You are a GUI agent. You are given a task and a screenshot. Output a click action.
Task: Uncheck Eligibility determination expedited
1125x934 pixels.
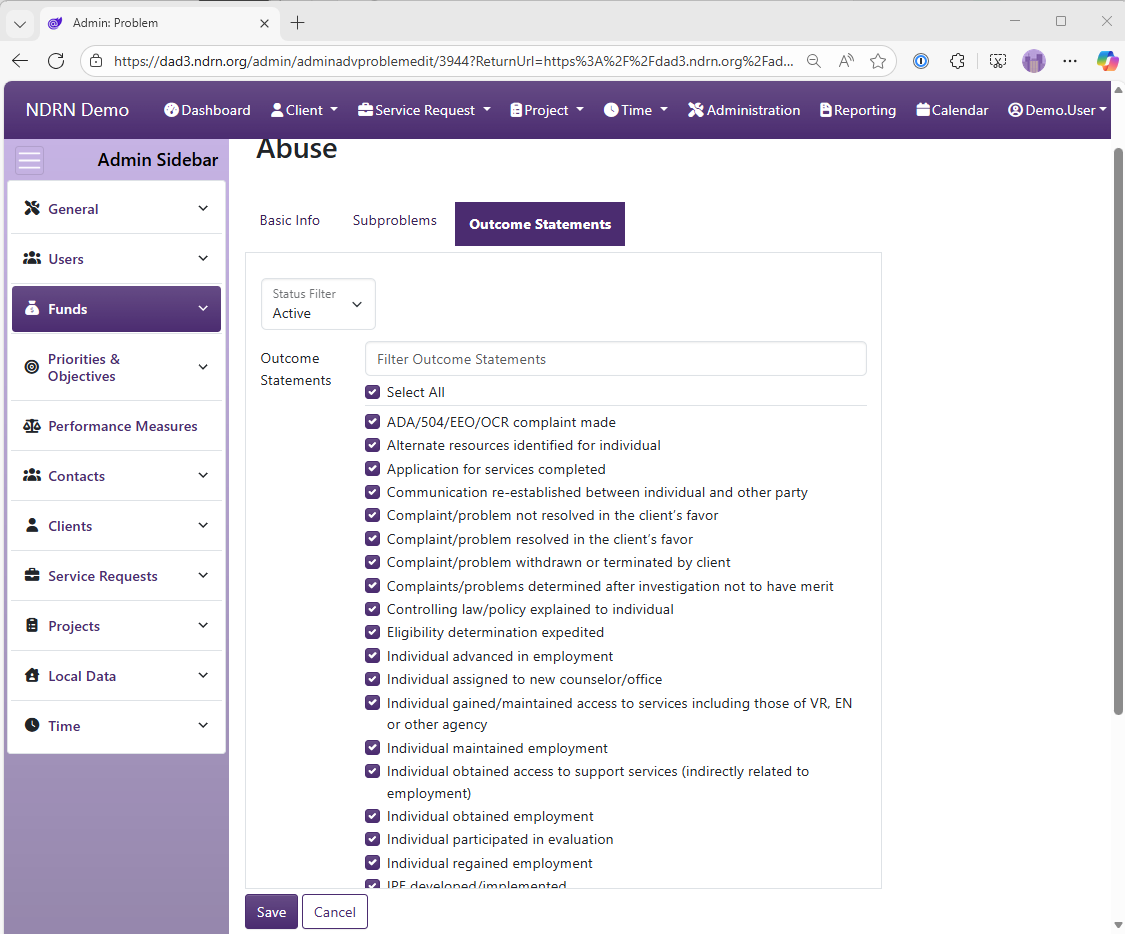coord(372,633)
